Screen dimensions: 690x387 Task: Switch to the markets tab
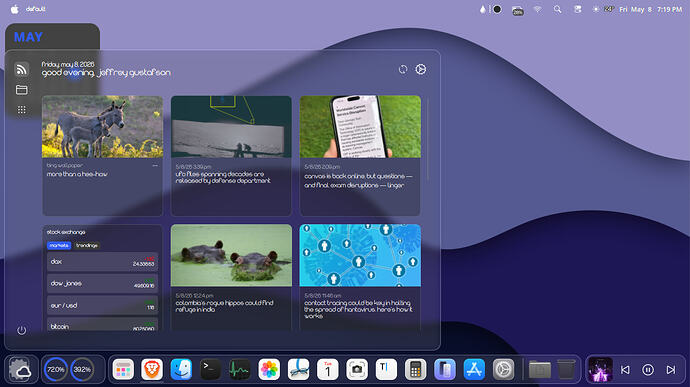click(59, 245)
